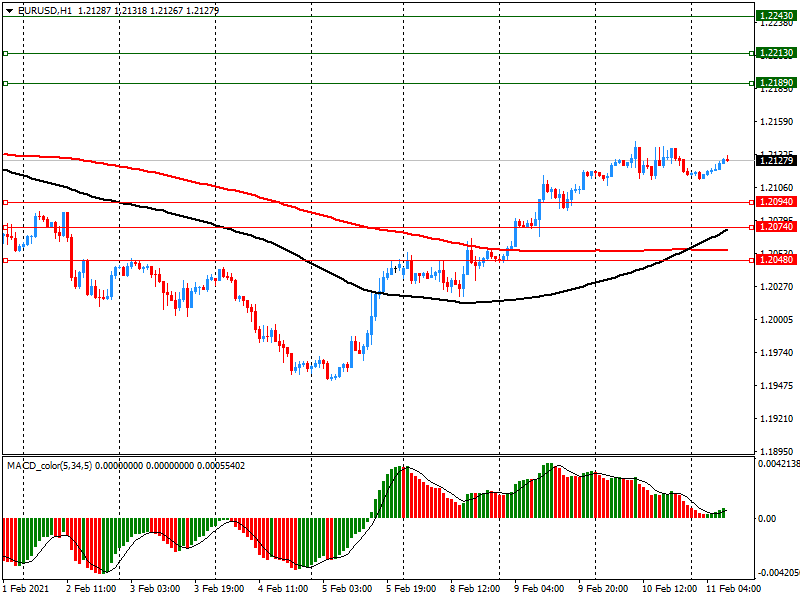This screenshot has width=800, height=600.
Task: Click right-end handle of 1.20940 red line
Action: pos(752,202)
